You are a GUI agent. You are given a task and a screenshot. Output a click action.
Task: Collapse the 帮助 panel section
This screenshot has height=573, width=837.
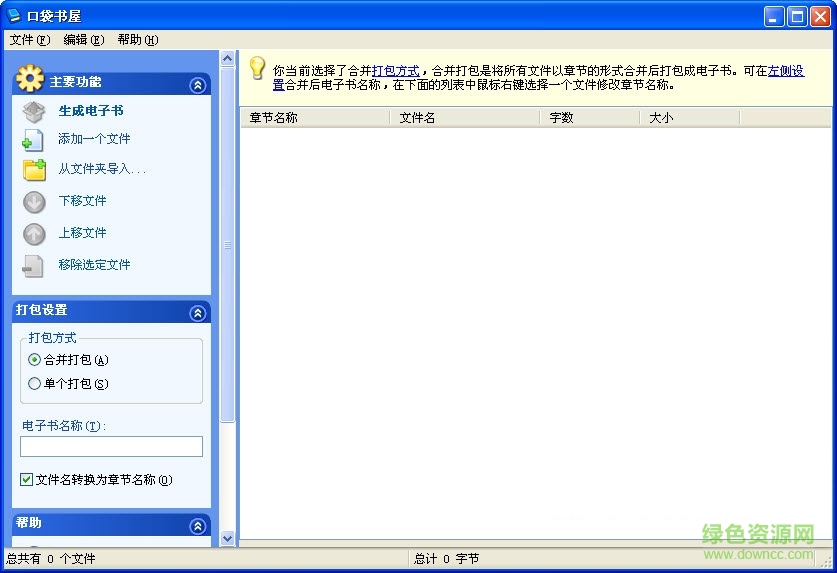(x=198, y=526)
